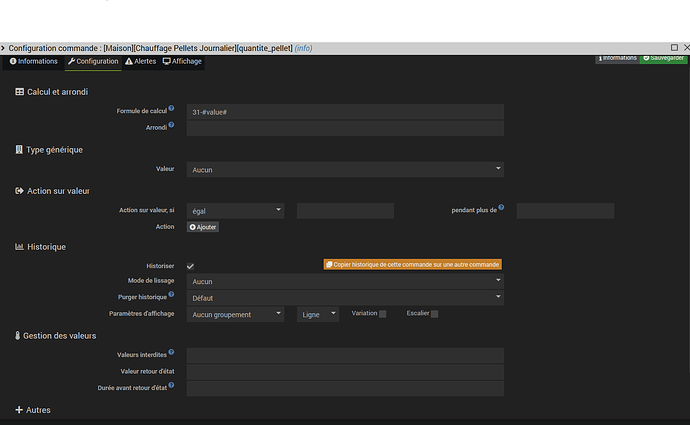690x425 pixels.
Task: Open the Purger historique dropdown
Action: 345,298
